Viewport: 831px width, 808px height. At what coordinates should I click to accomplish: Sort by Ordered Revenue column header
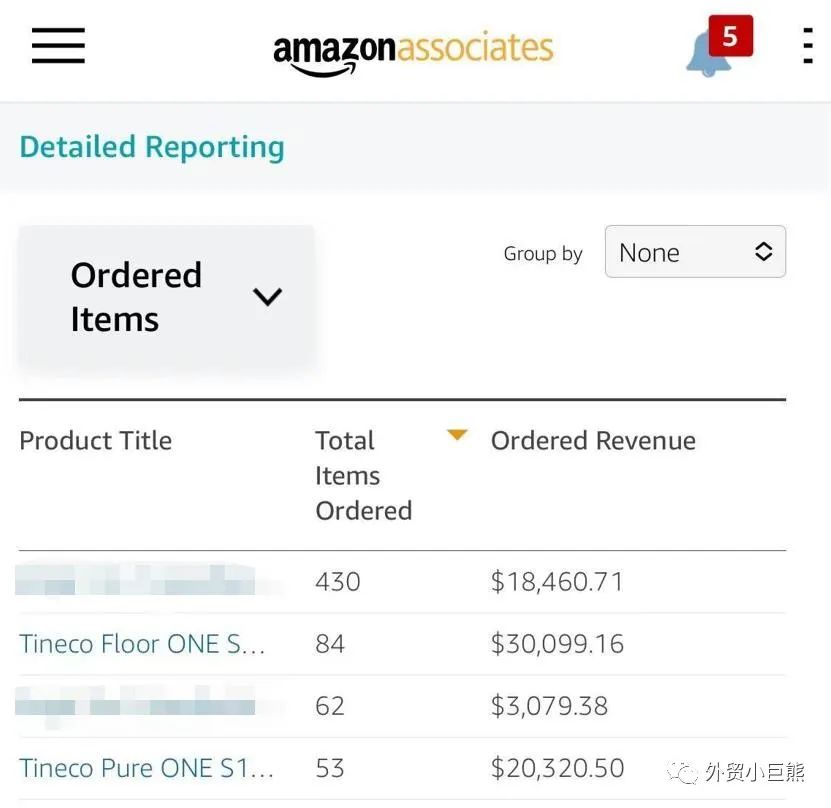pyautogui.click(x=593, y=440)
